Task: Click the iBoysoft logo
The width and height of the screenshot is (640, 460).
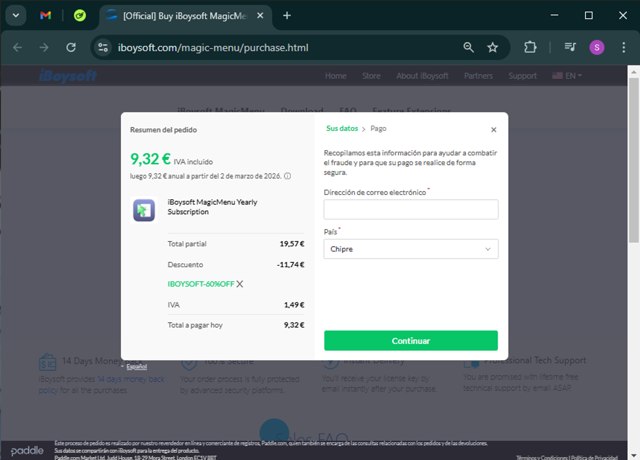Action: (68, 76)
